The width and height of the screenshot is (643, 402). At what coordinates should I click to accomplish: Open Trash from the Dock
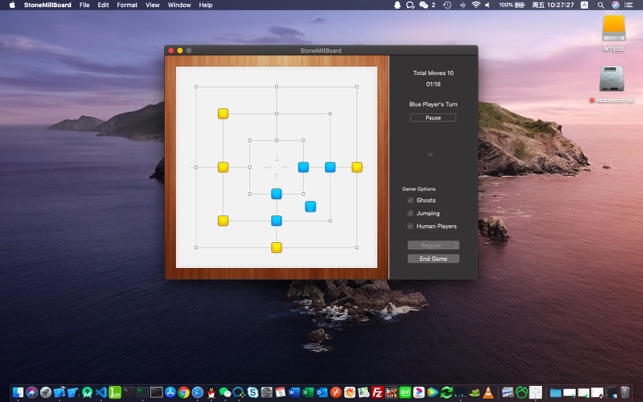[x=625, y=392]
